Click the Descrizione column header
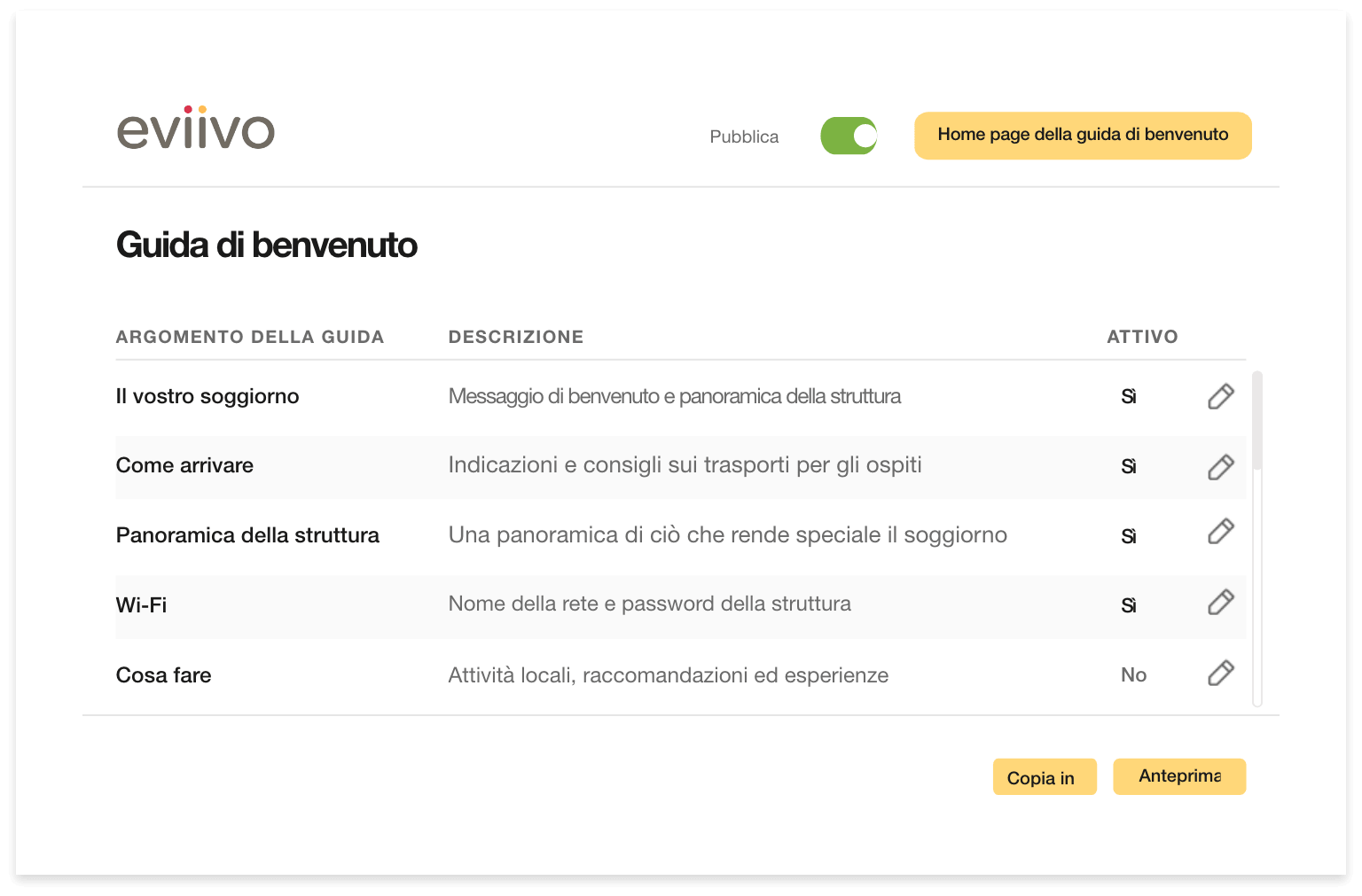Image resolution: width=1362 pixels, height=896 pixels. pyautogui.click(x=516, y=337)
